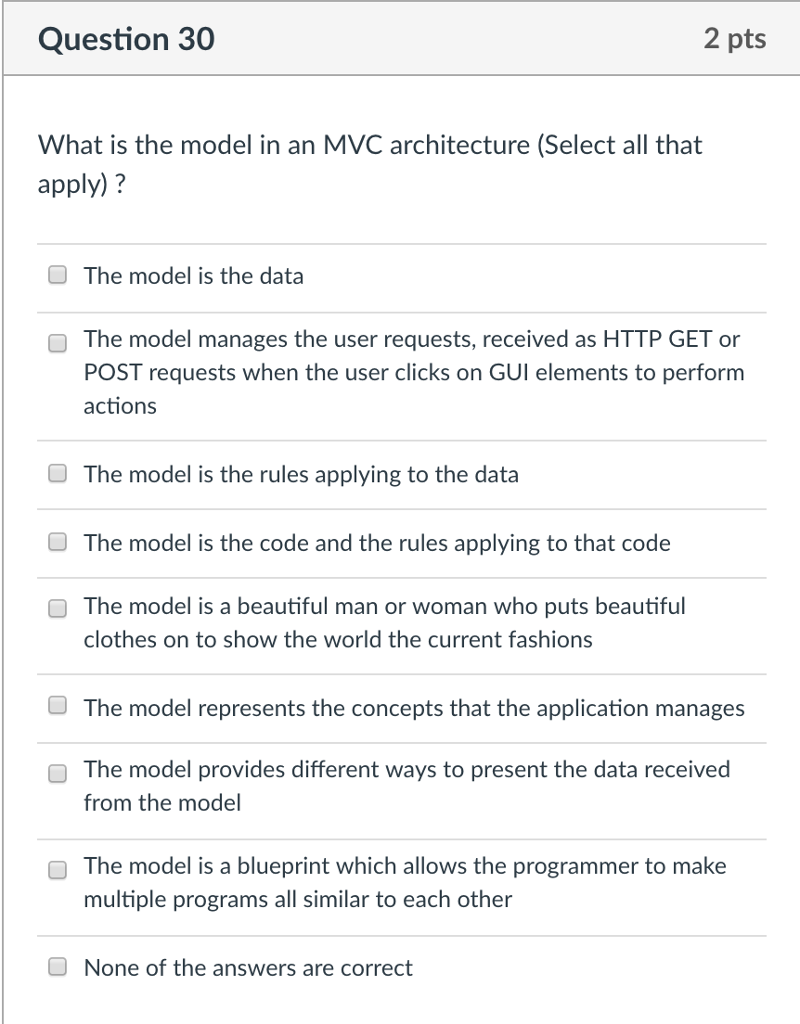Screen dimensions: 800x1024
Task: Click the blueprint answer label text
Action: [x=405, y=882]
